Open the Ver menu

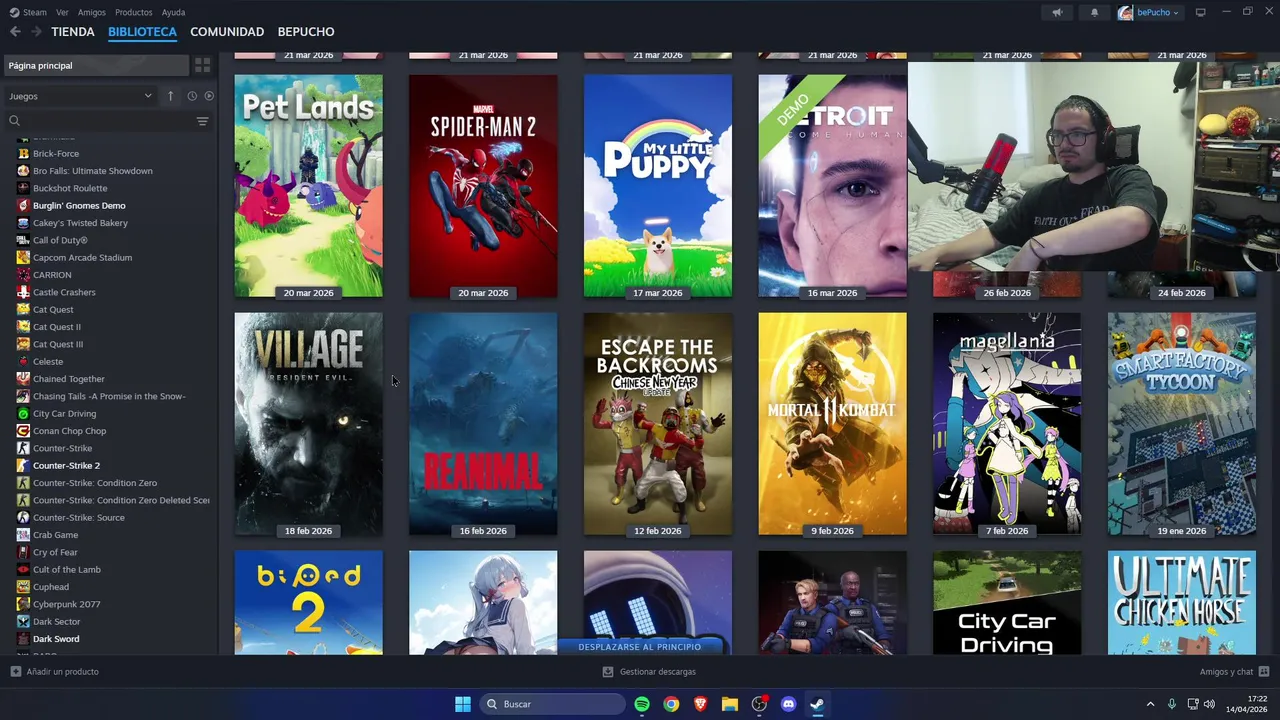[62, 12]
